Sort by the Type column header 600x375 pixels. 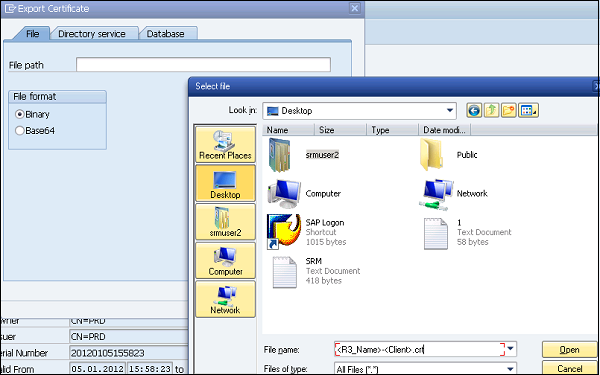point(393,130)
